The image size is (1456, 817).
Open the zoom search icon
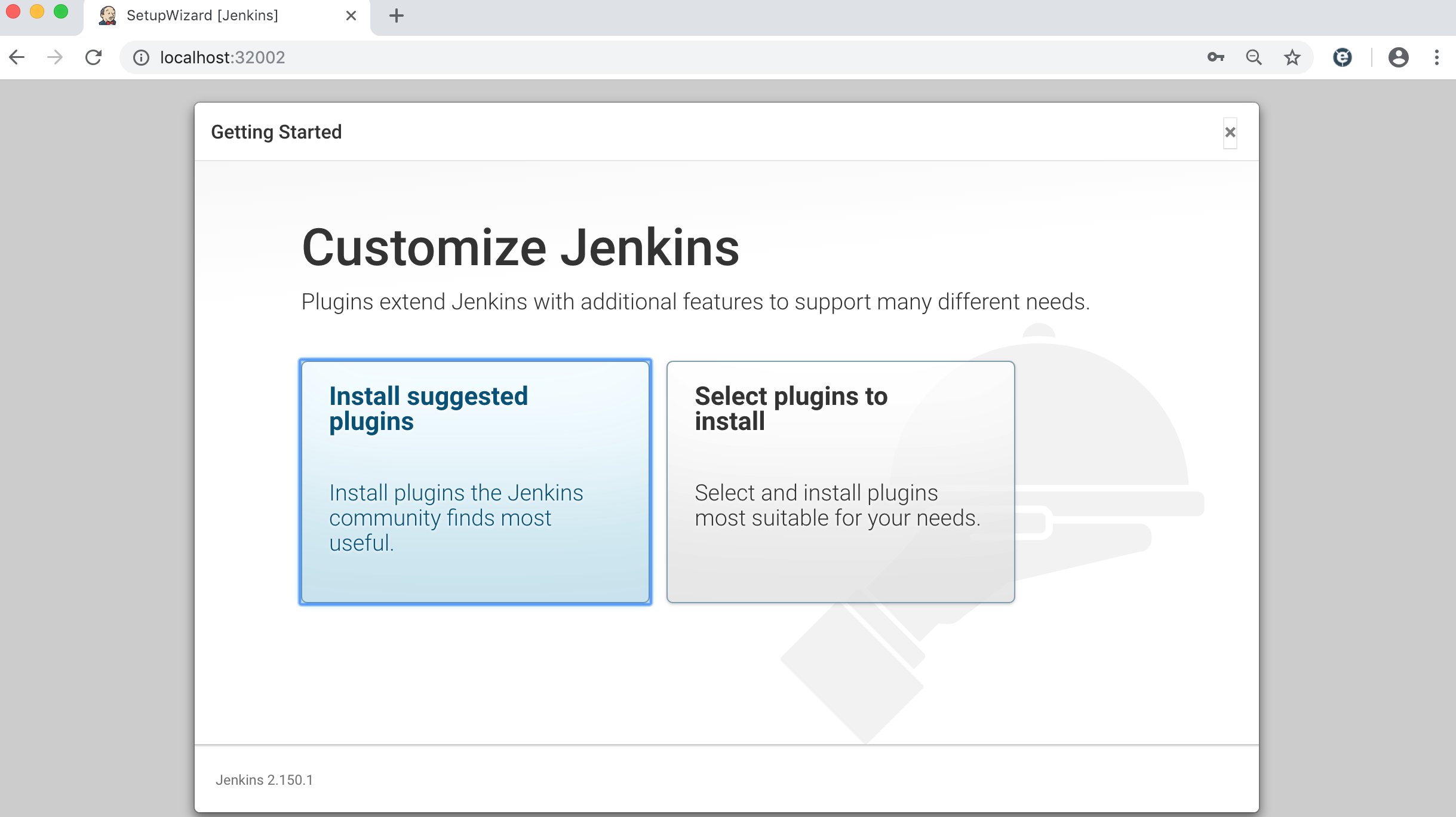coord(1254,57)
